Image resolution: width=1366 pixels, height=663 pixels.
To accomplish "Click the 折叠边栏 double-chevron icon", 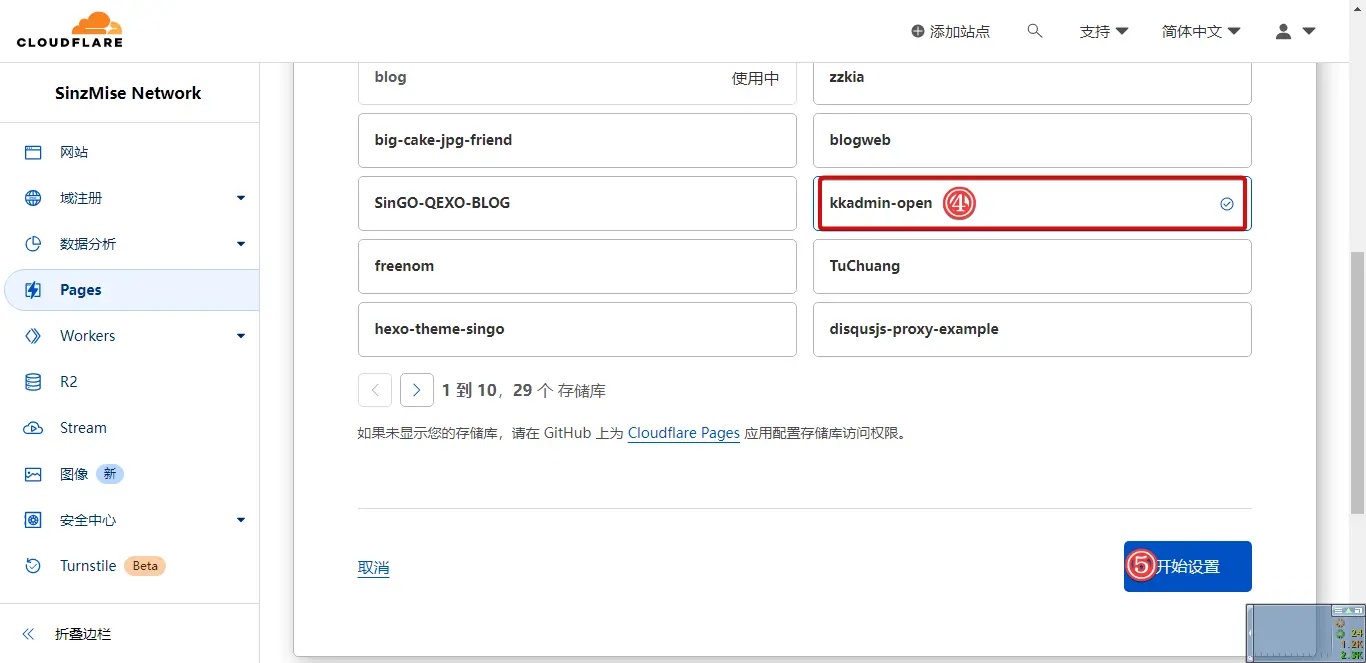I will point(28,634).
